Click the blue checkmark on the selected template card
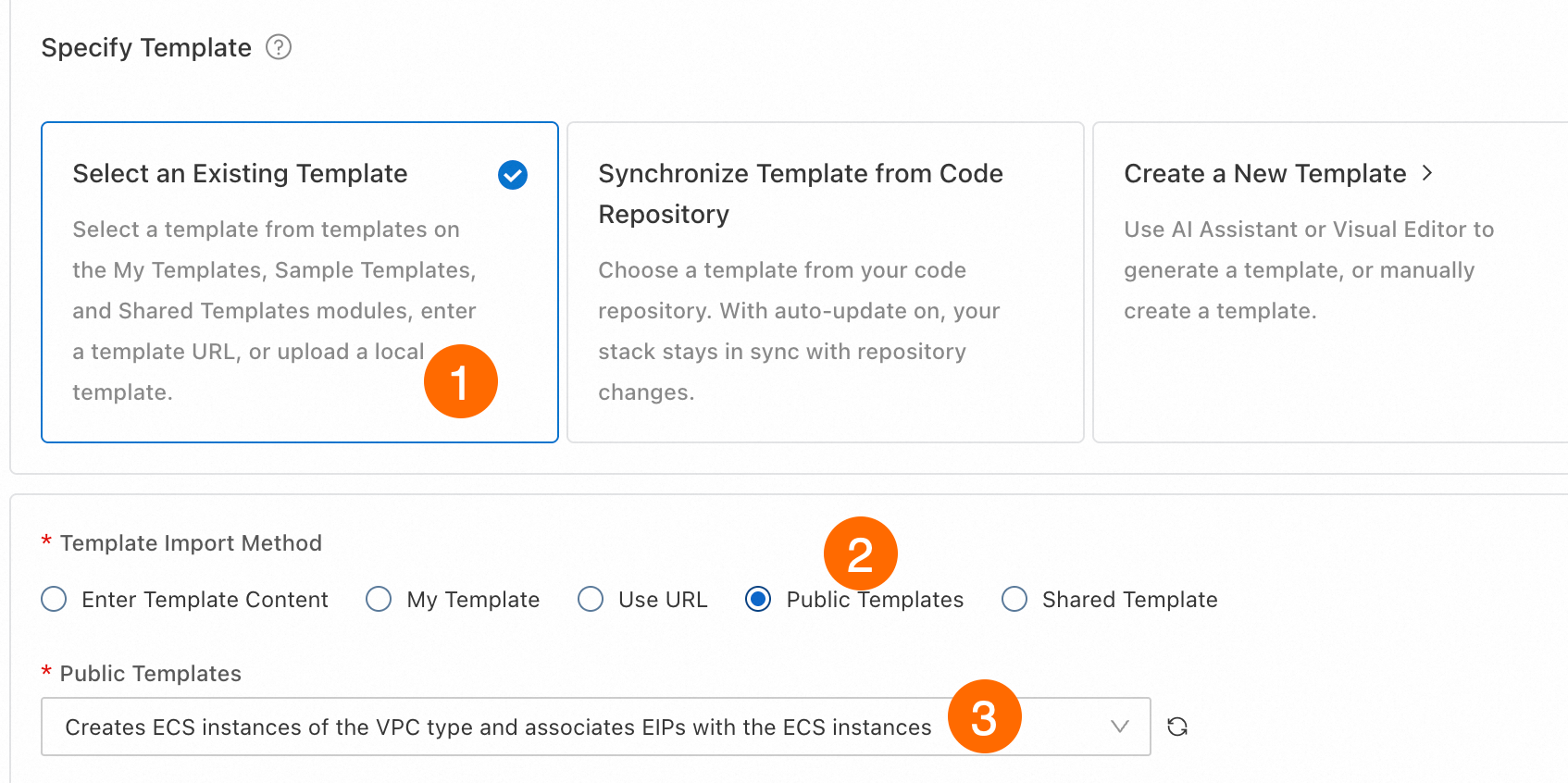The height and width of the screenshot is (783, 1568). 513,175
